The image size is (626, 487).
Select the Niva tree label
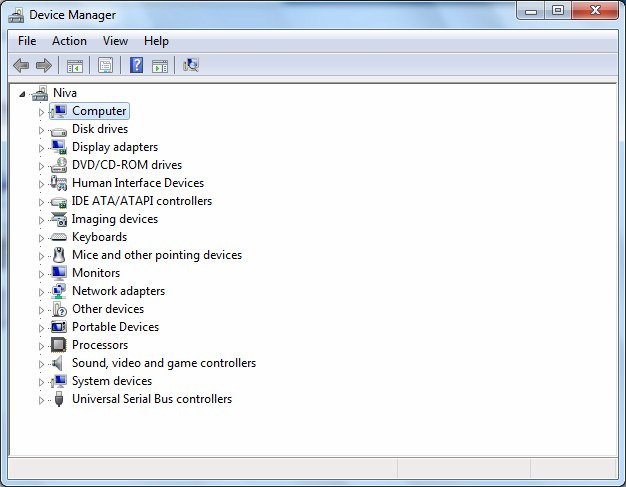(65, 93)
